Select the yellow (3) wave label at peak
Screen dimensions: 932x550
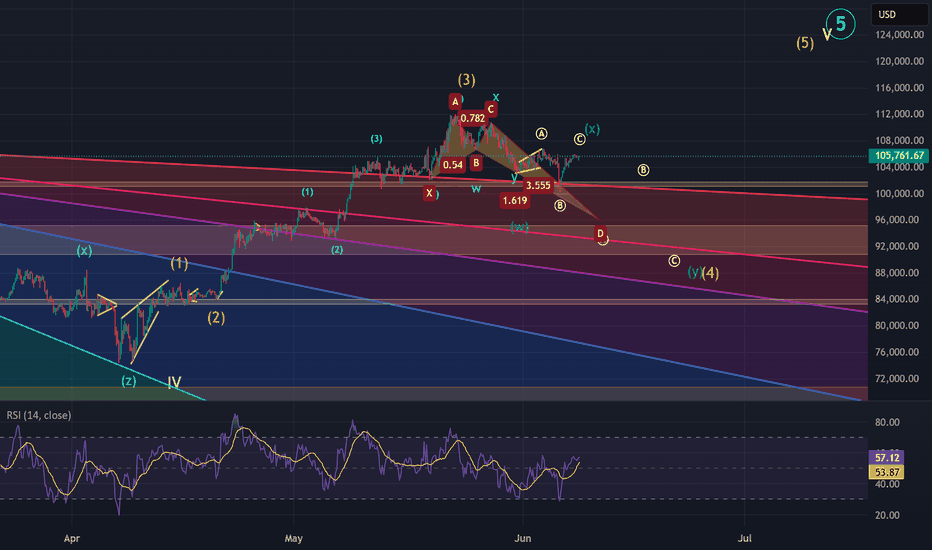pyautogui.click(x=466, y=80)
